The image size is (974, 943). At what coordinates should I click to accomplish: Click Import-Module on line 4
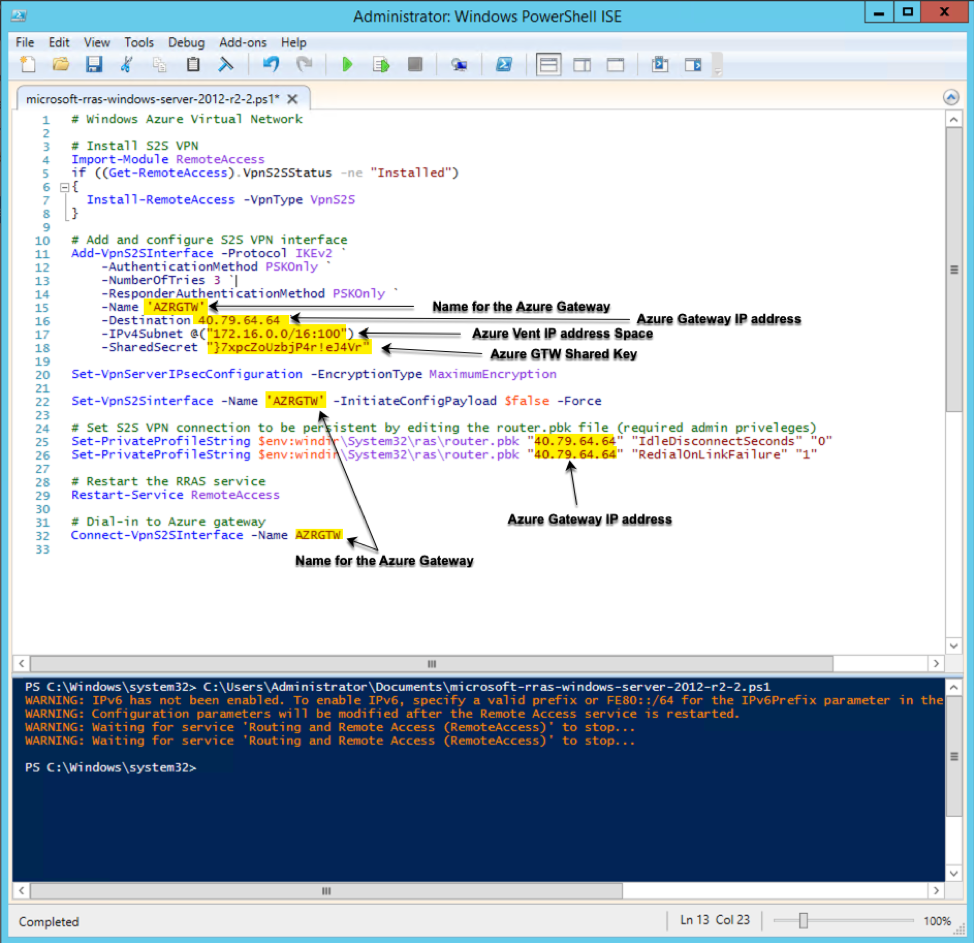point(119,159)
